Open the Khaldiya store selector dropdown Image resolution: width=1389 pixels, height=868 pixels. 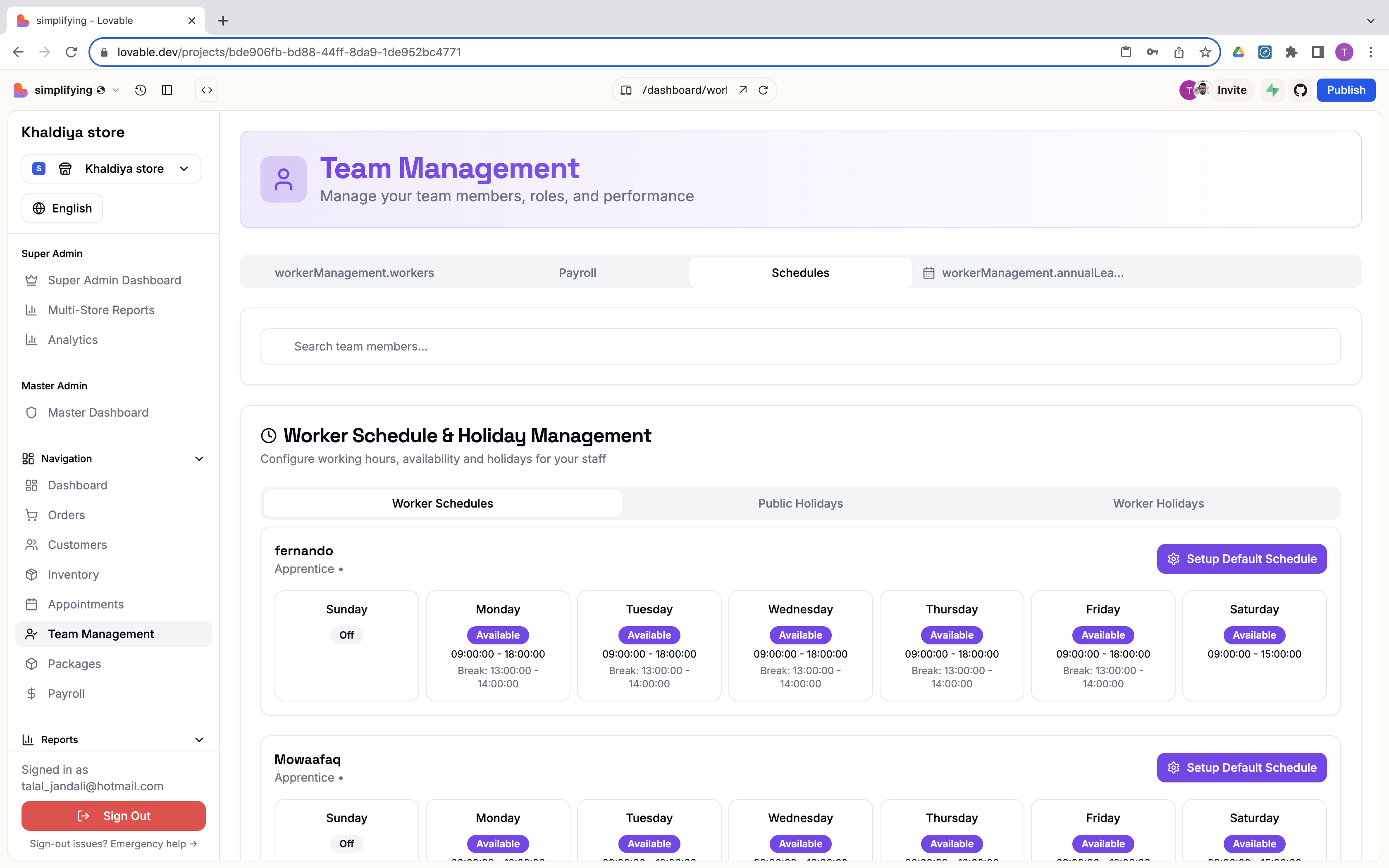click(x=111, y=169)
